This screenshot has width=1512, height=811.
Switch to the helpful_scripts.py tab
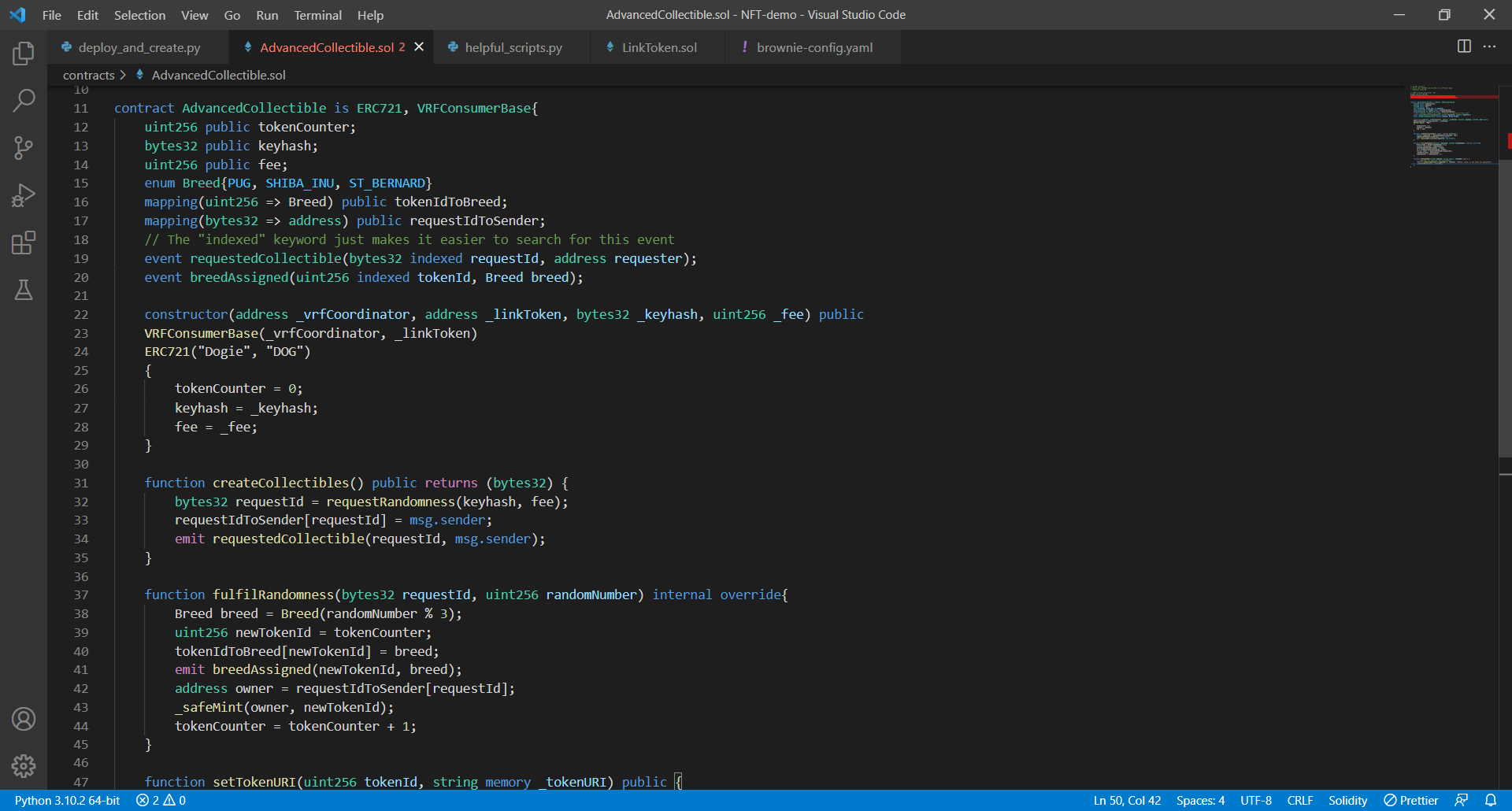click(512, 47)
